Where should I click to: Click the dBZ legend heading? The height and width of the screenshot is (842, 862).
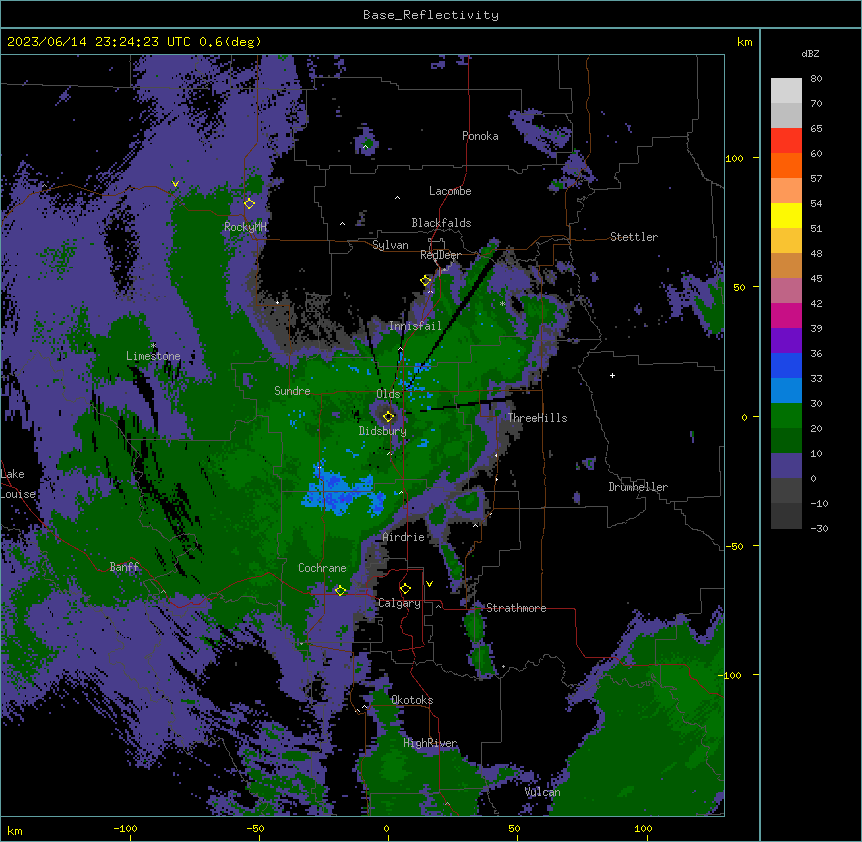coord(810,54)
